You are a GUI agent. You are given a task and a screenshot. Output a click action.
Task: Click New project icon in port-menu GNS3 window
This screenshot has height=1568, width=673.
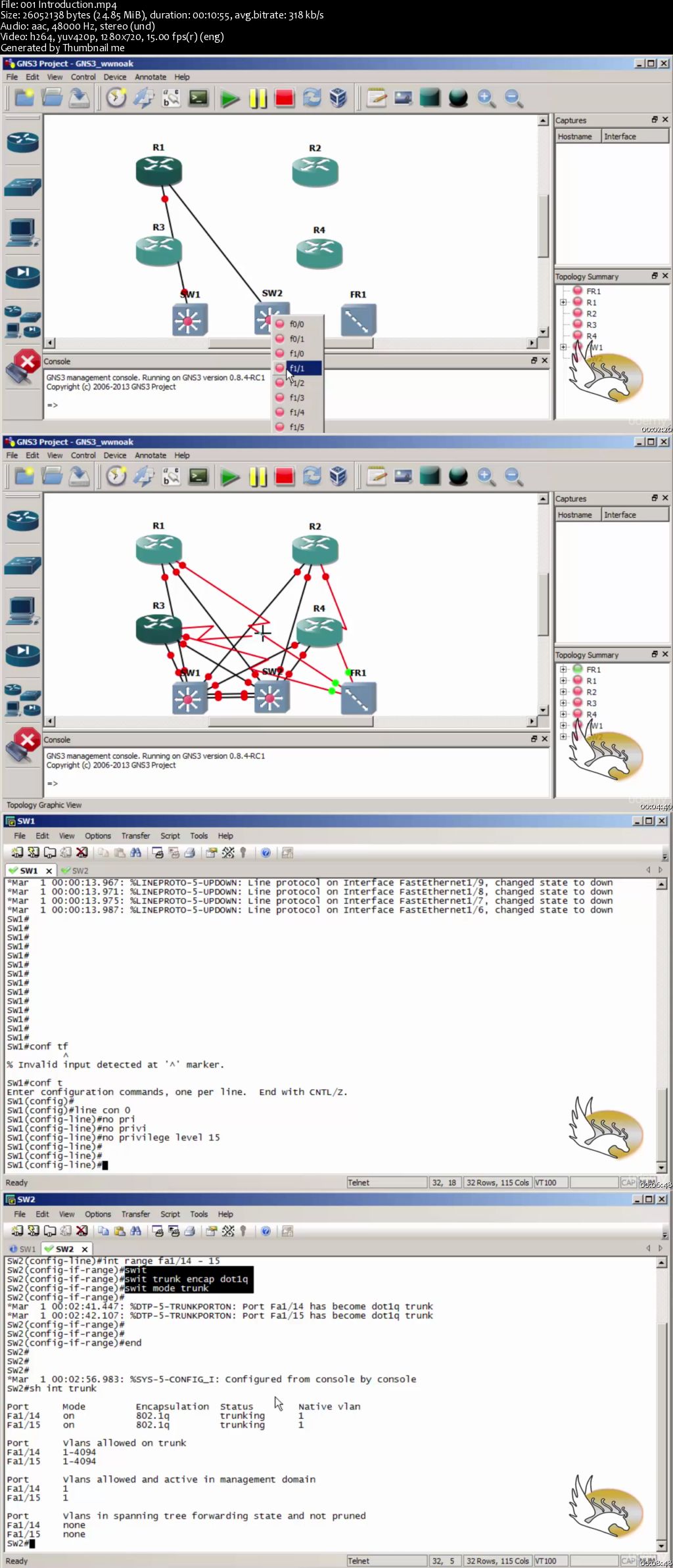point(24,98)
